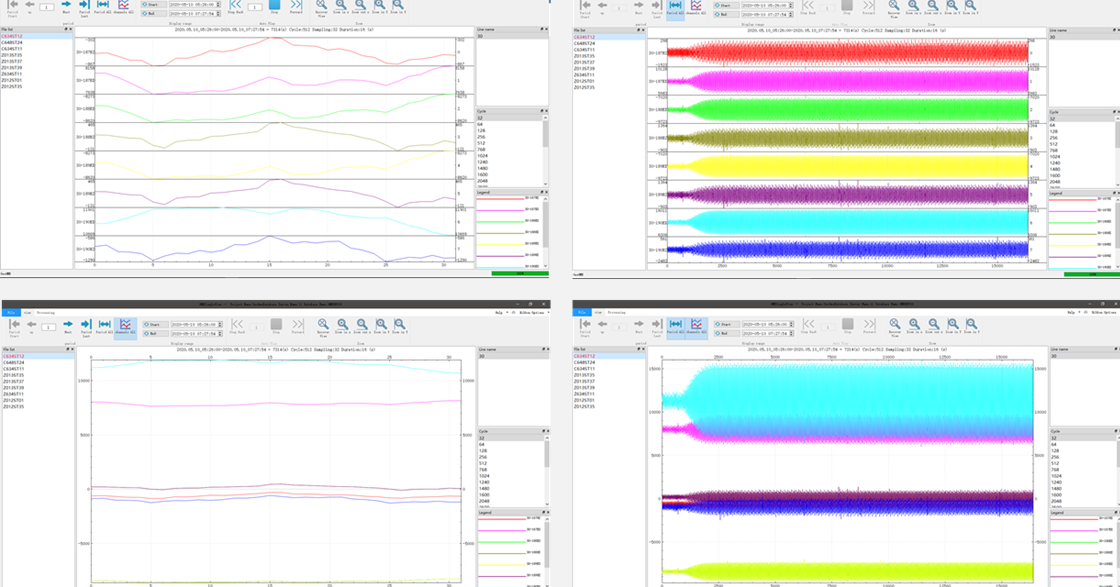Click Stop auto-play icon in top-left window
This screenshot has height=587, width=1120.
pos(275,5)
